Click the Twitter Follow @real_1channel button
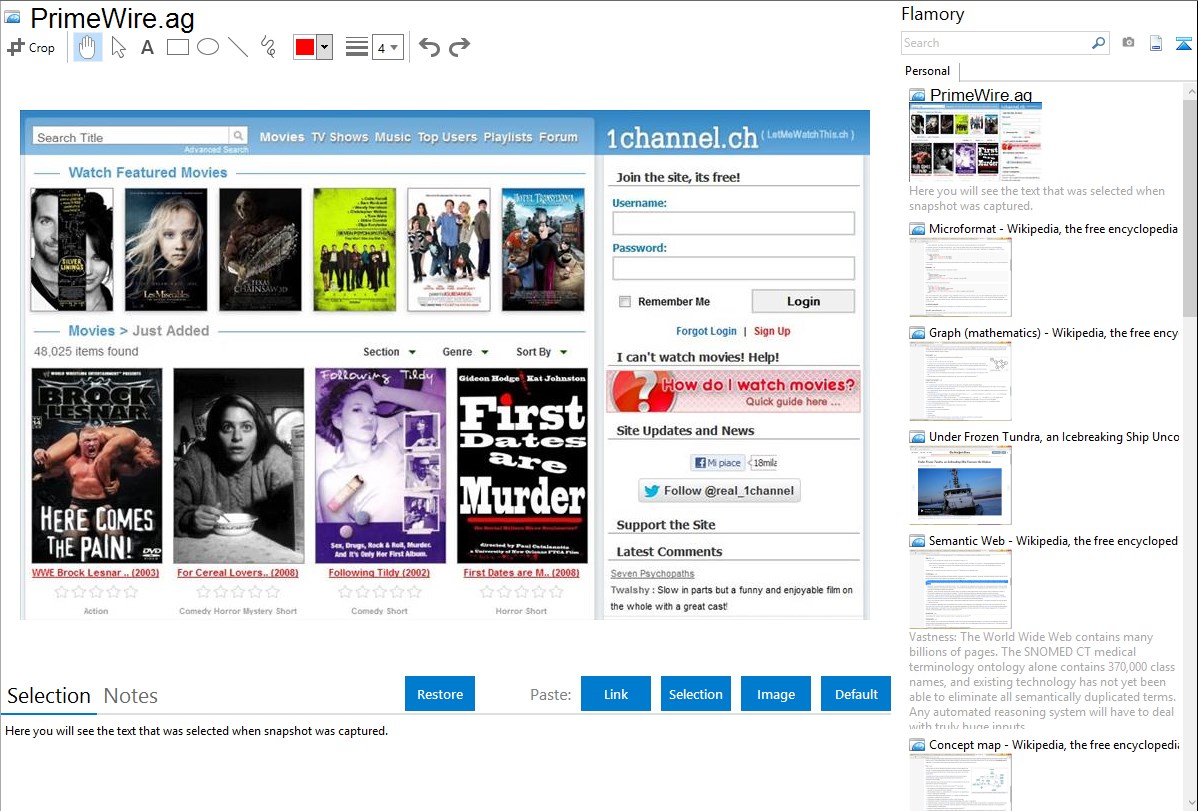This screenshot has width=1198, height=811. click(x=719, y=491)
